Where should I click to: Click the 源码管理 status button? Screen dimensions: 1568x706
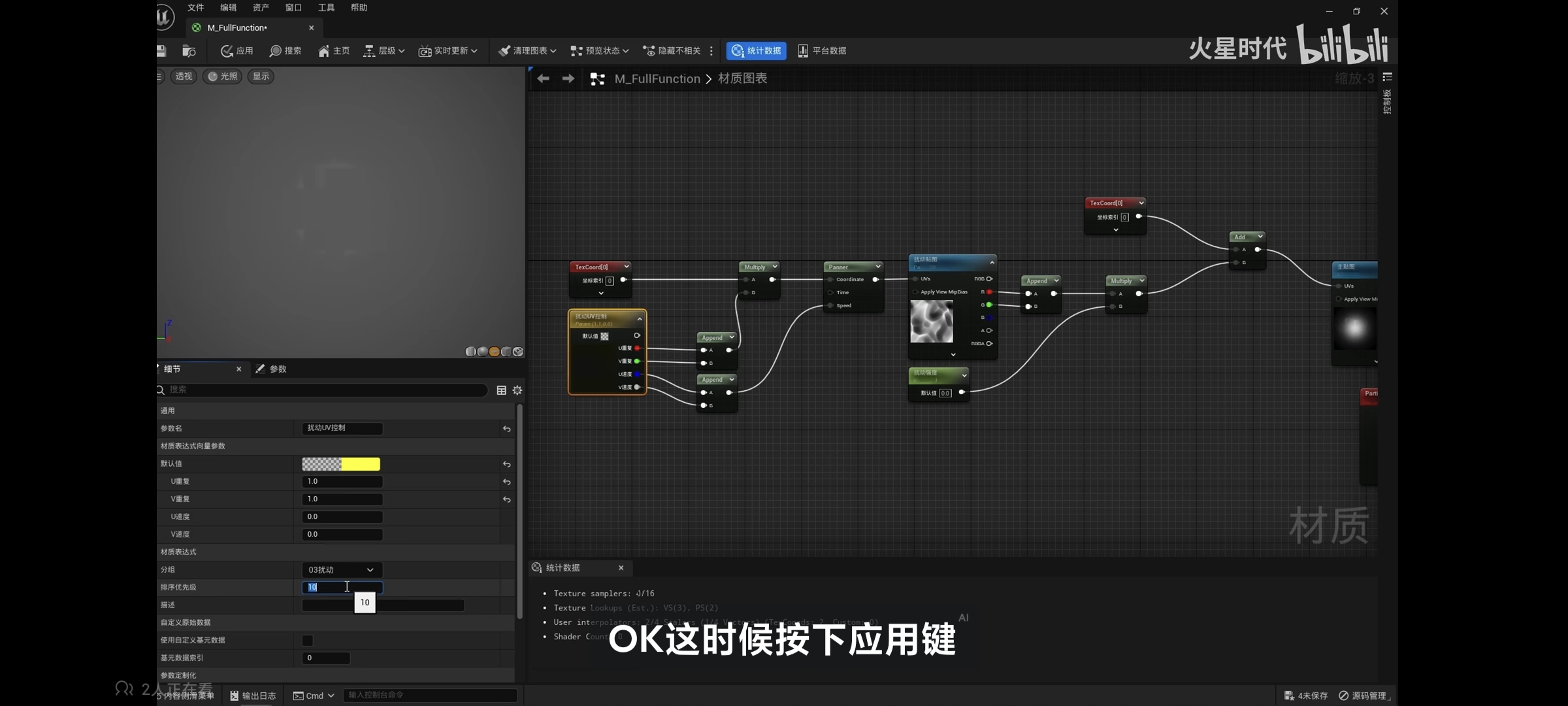(1362, 696)
